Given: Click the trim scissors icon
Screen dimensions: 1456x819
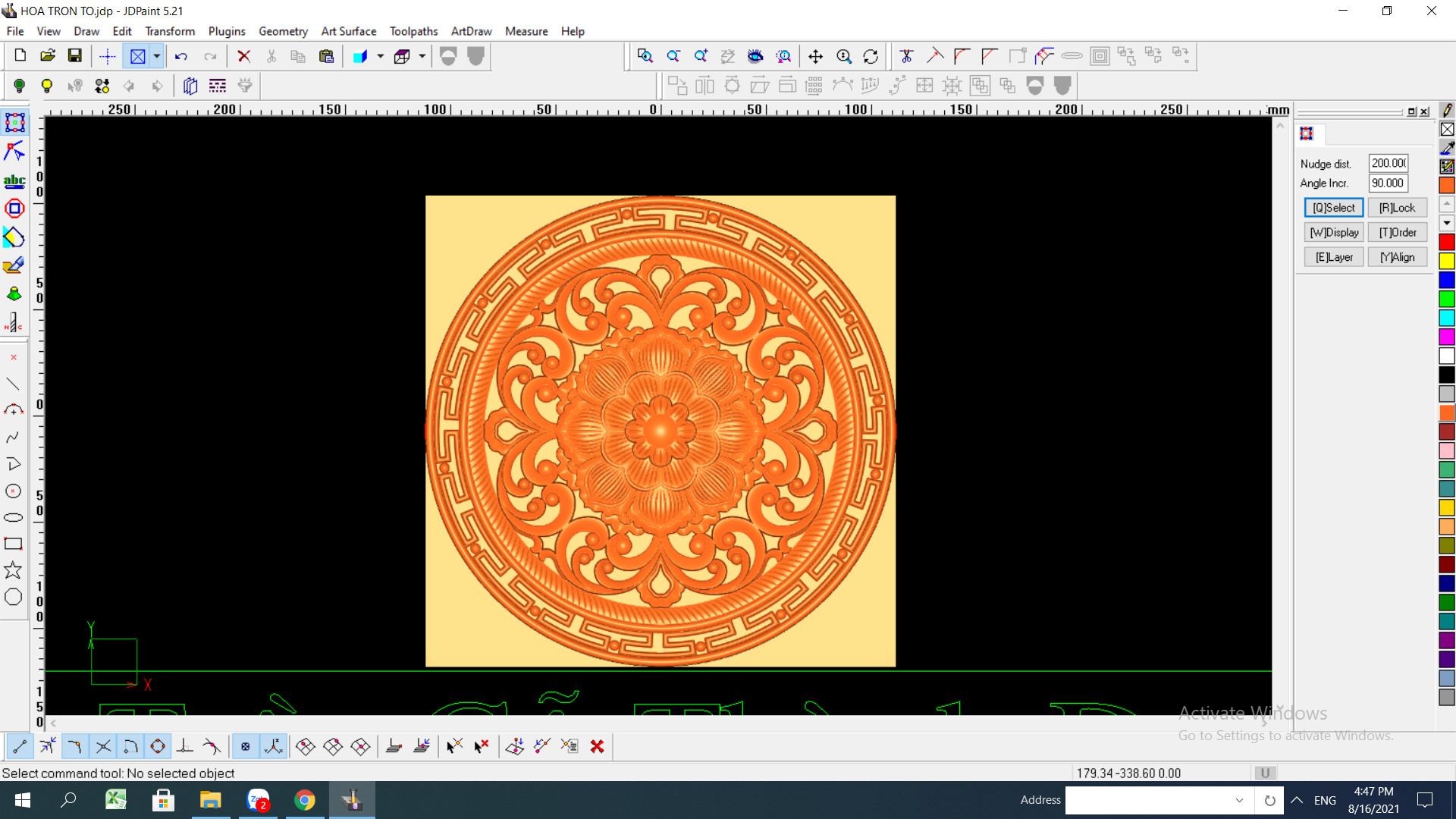Looking at the screenshot, I should pos(906,56).
